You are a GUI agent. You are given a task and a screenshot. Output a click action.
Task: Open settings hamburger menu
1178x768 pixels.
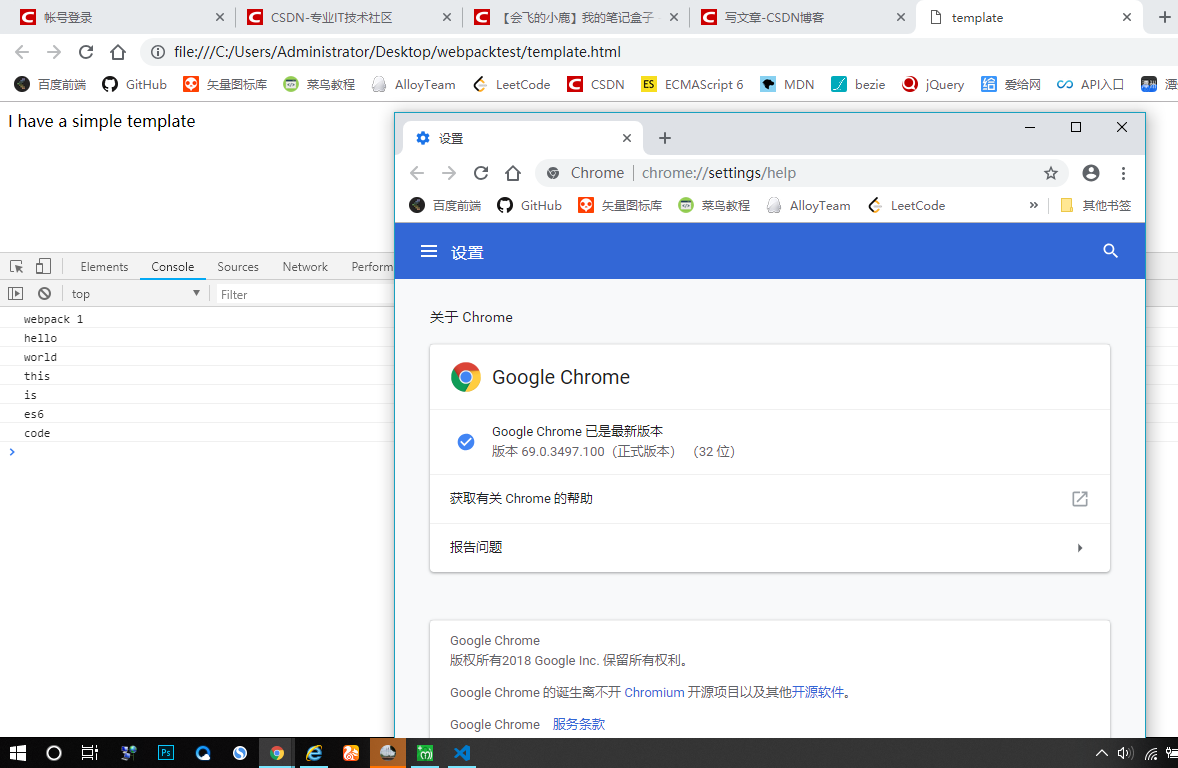pyautogui.click(x=428, y=251)
